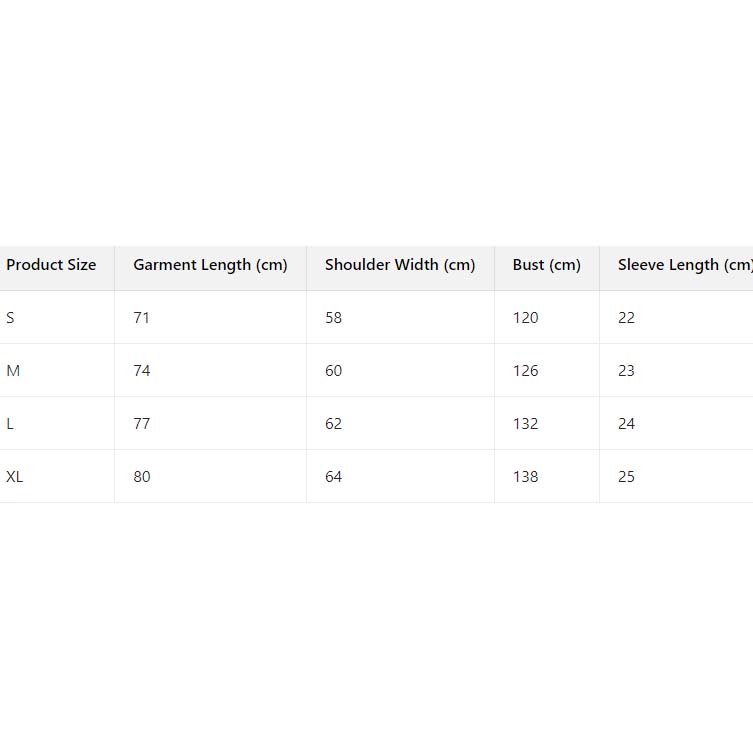
Task: Click shoulder width value 64
Action: click(x=333, y=477)
